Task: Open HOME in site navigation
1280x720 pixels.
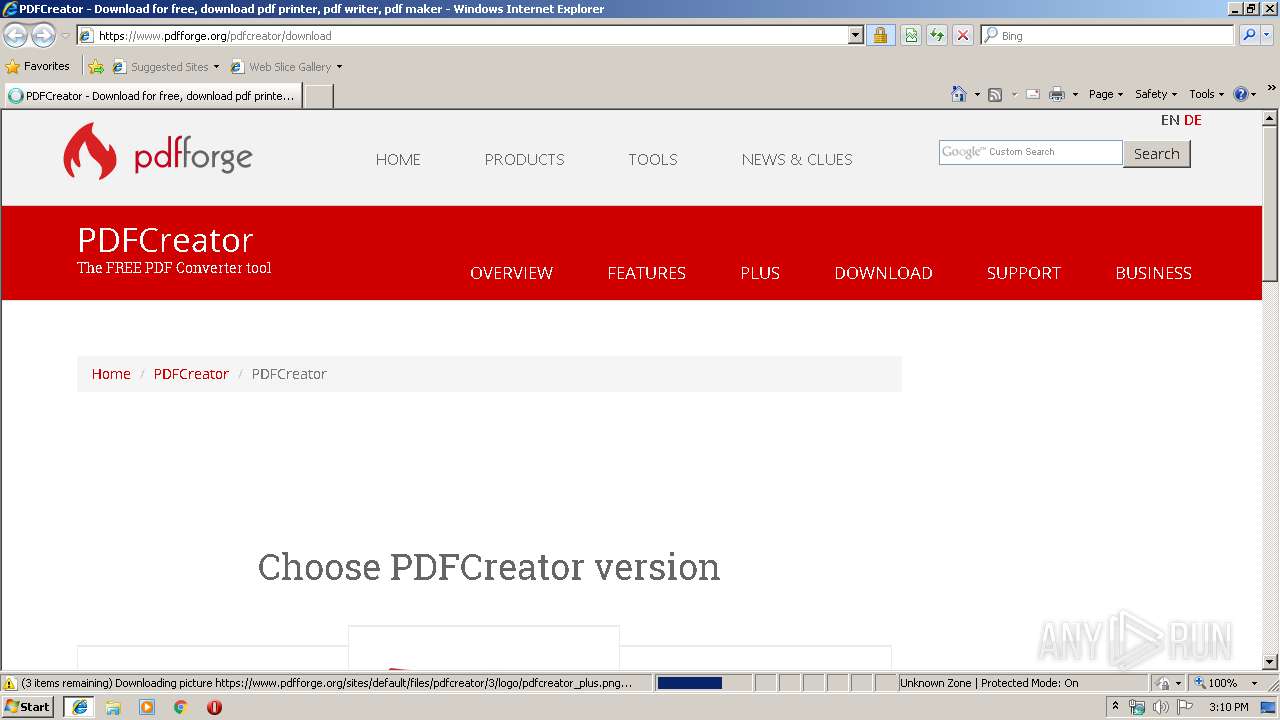Action: click(x=398, y=159)
